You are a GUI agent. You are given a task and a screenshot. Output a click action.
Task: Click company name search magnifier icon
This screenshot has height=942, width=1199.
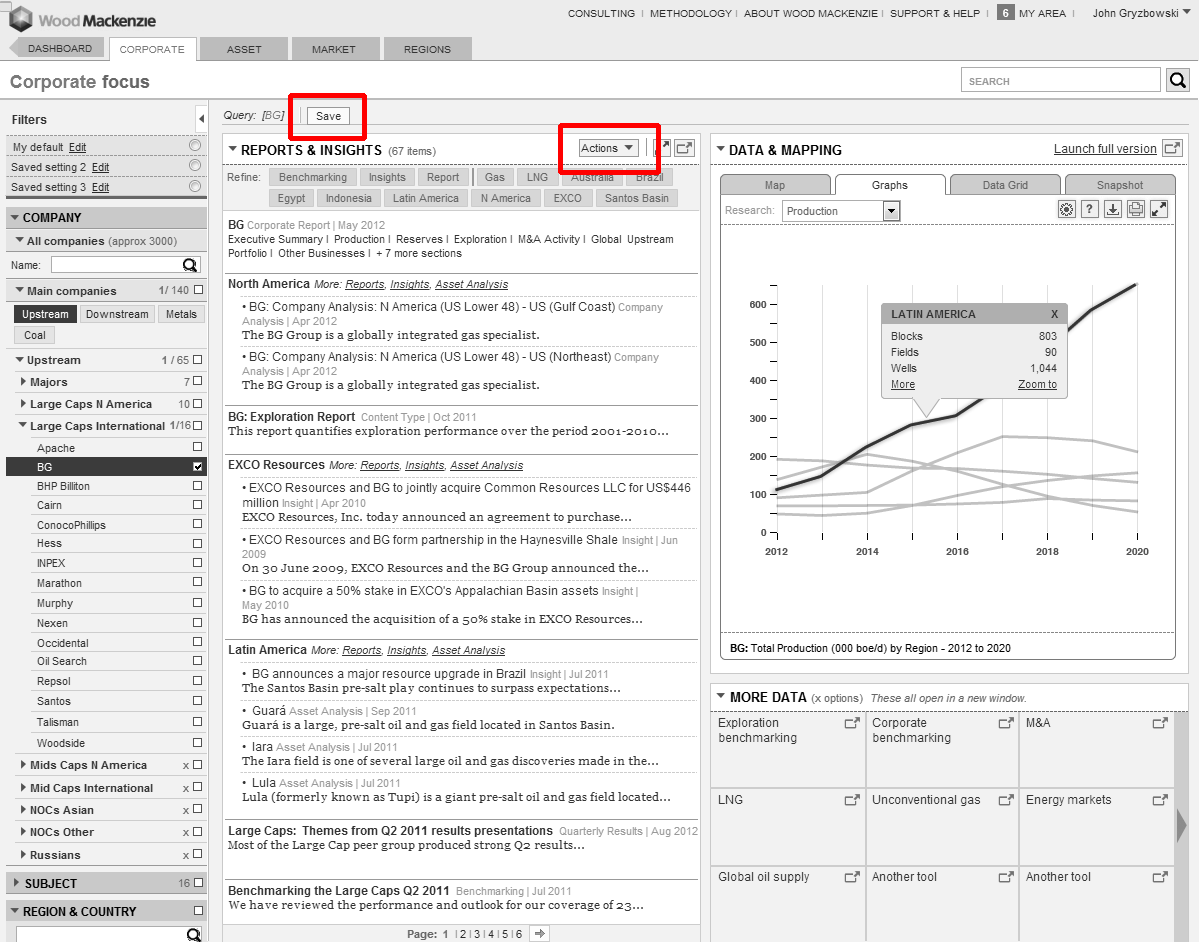tap(190, 265)
